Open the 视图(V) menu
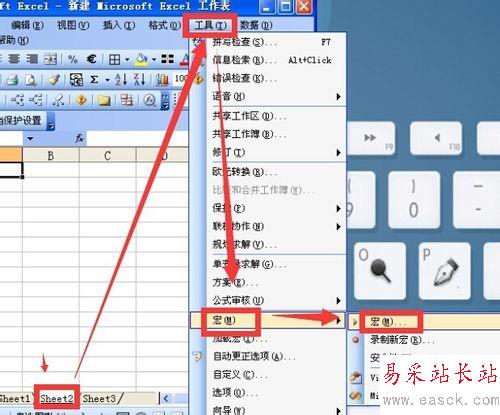Screen dimensions: 500x415 73,25
